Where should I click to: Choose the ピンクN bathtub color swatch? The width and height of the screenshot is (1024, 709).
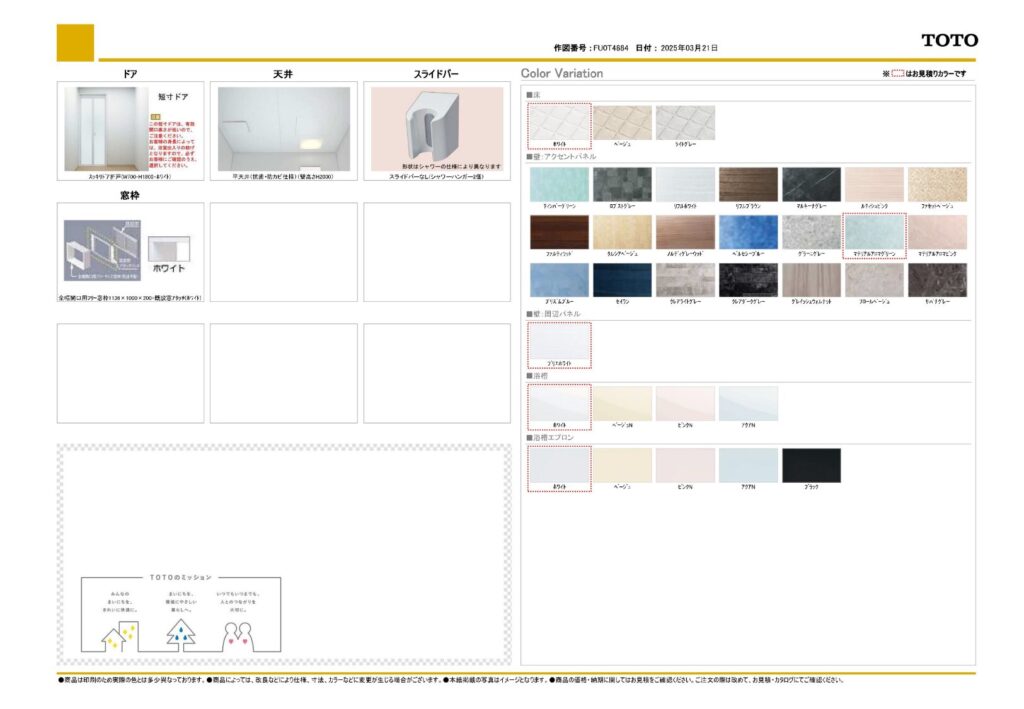pyautogui.click(x=685, y=403)
